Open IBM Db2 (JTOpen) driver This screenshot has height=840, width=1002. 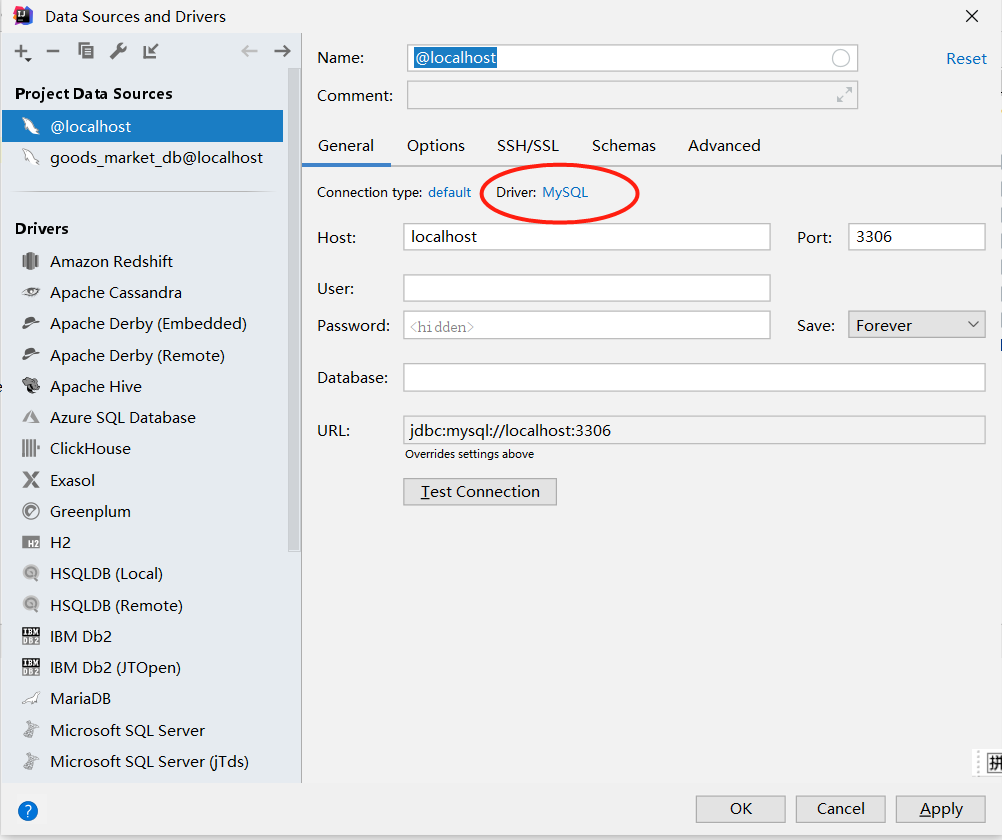pyautogui.click(x=144, y=667)
